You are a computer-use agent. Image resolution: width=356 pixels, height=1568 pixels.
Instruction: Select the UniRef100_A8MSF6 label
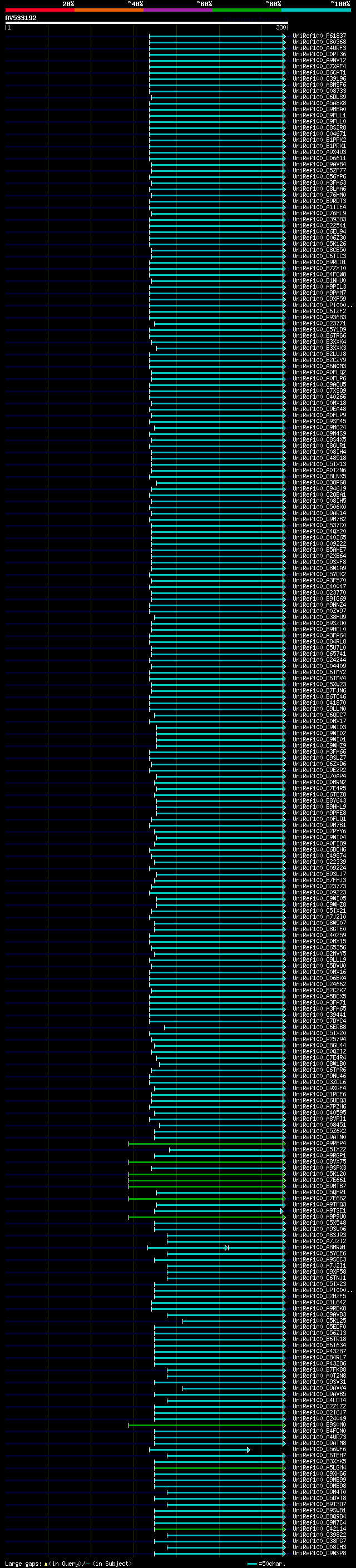pos(319,85)
